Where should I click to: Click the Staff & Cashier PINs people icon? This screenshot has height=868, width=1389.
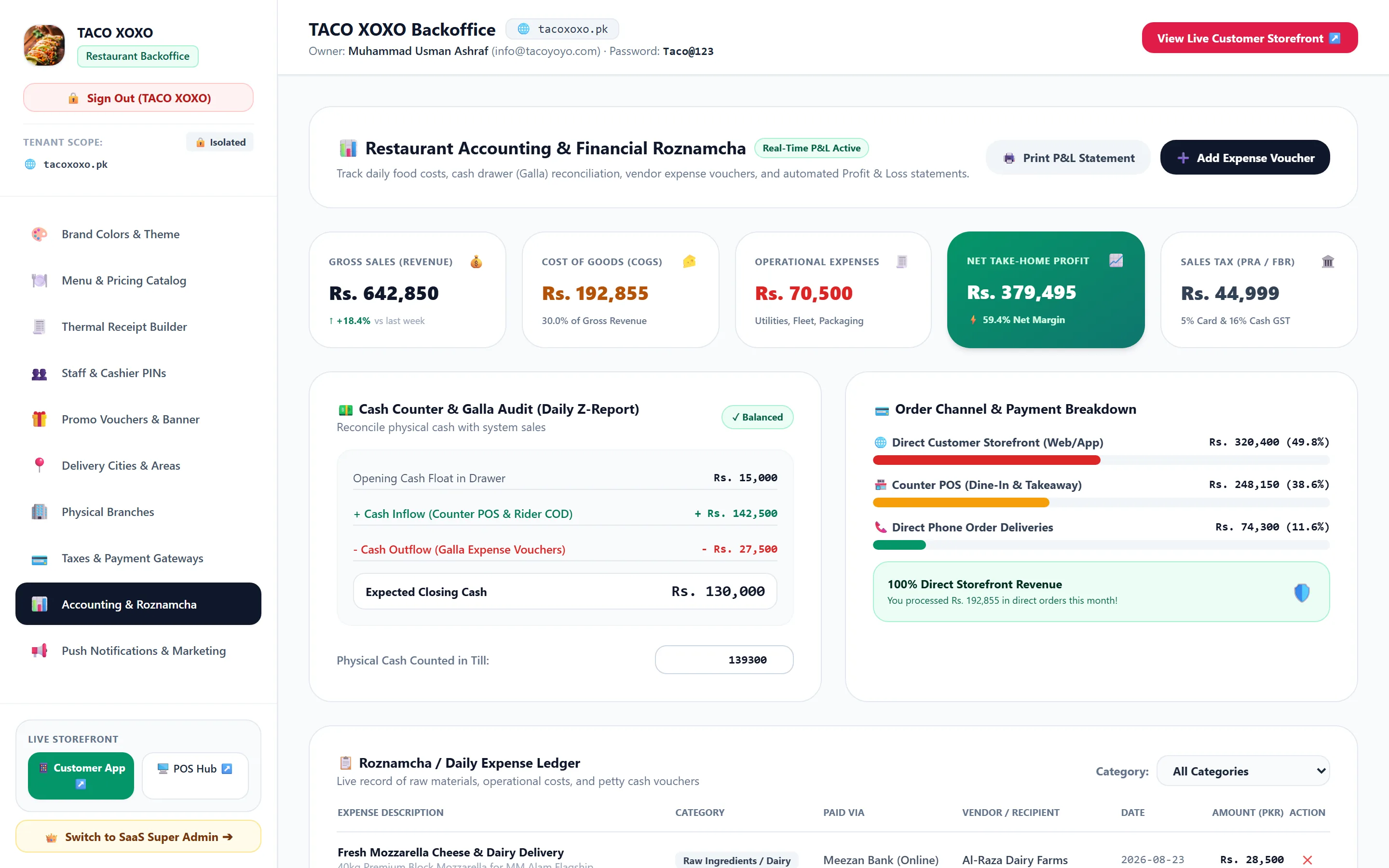pyautogui.click(x=39, y=373)
